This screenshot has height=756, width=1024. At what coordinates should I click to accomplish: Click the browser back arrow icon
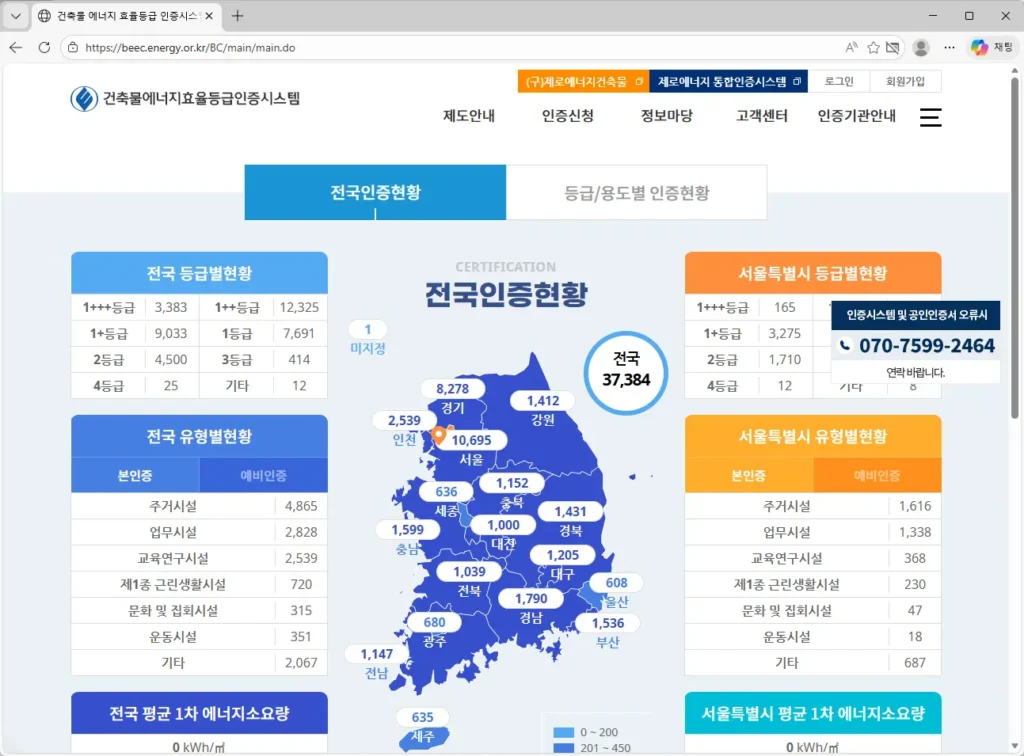tap(15, 47)
